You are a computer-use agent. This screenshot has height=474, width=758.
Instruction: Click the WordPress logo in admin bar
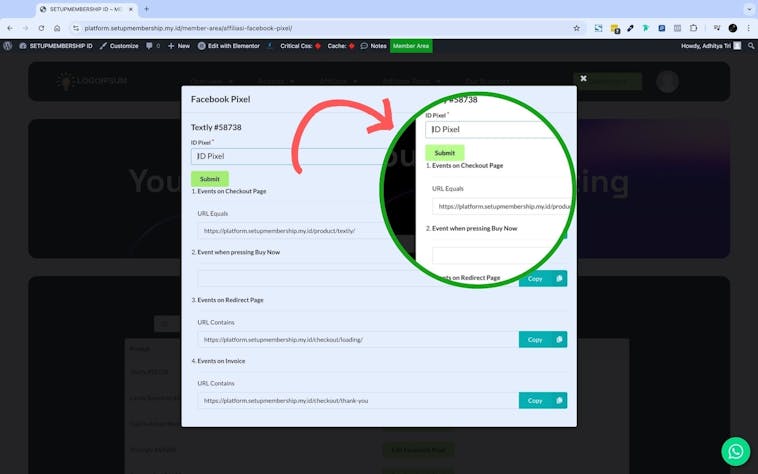tap(8, 46)
